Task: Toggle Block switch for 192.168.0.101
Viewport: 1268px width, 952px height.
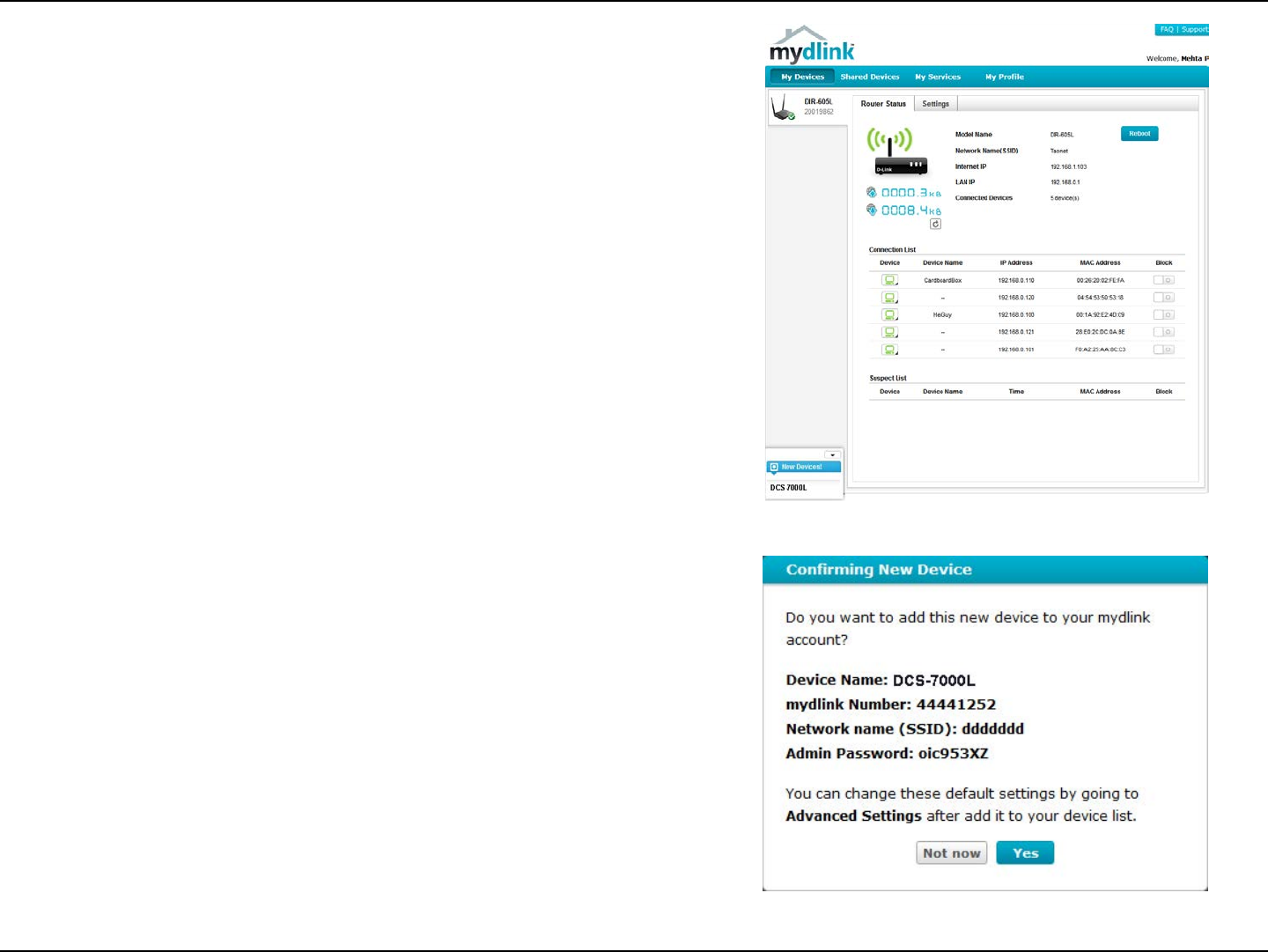Action: (1163, 350)
